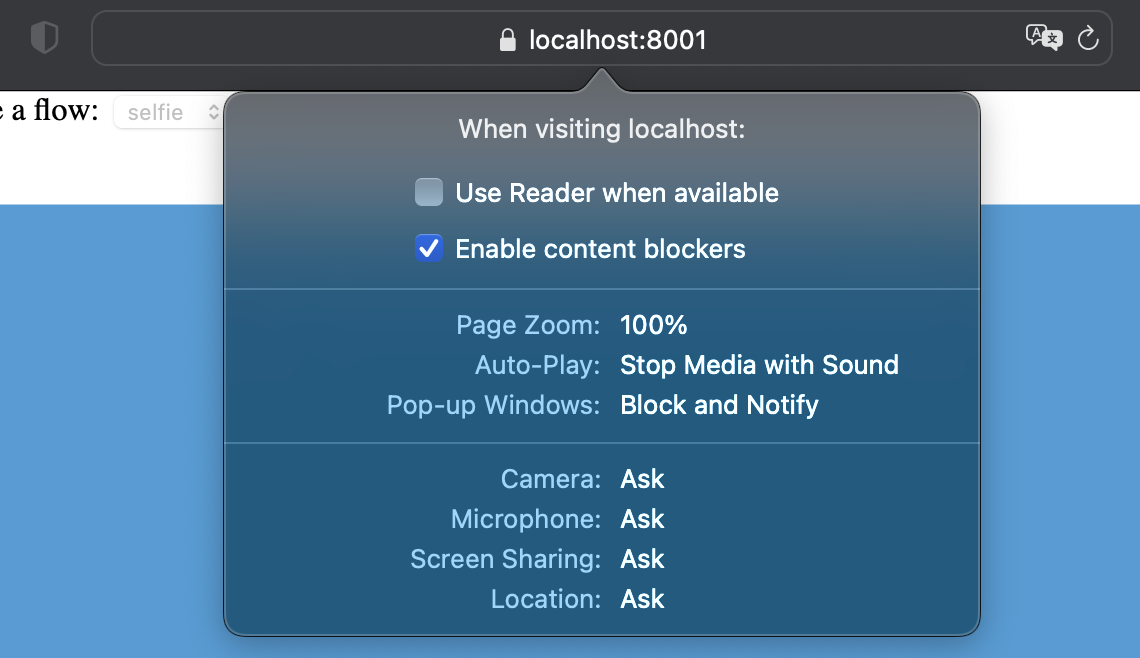
Task: Open the Page Zoom 100% dropdown
Action: pyautogui.click(x=654, y=325)
